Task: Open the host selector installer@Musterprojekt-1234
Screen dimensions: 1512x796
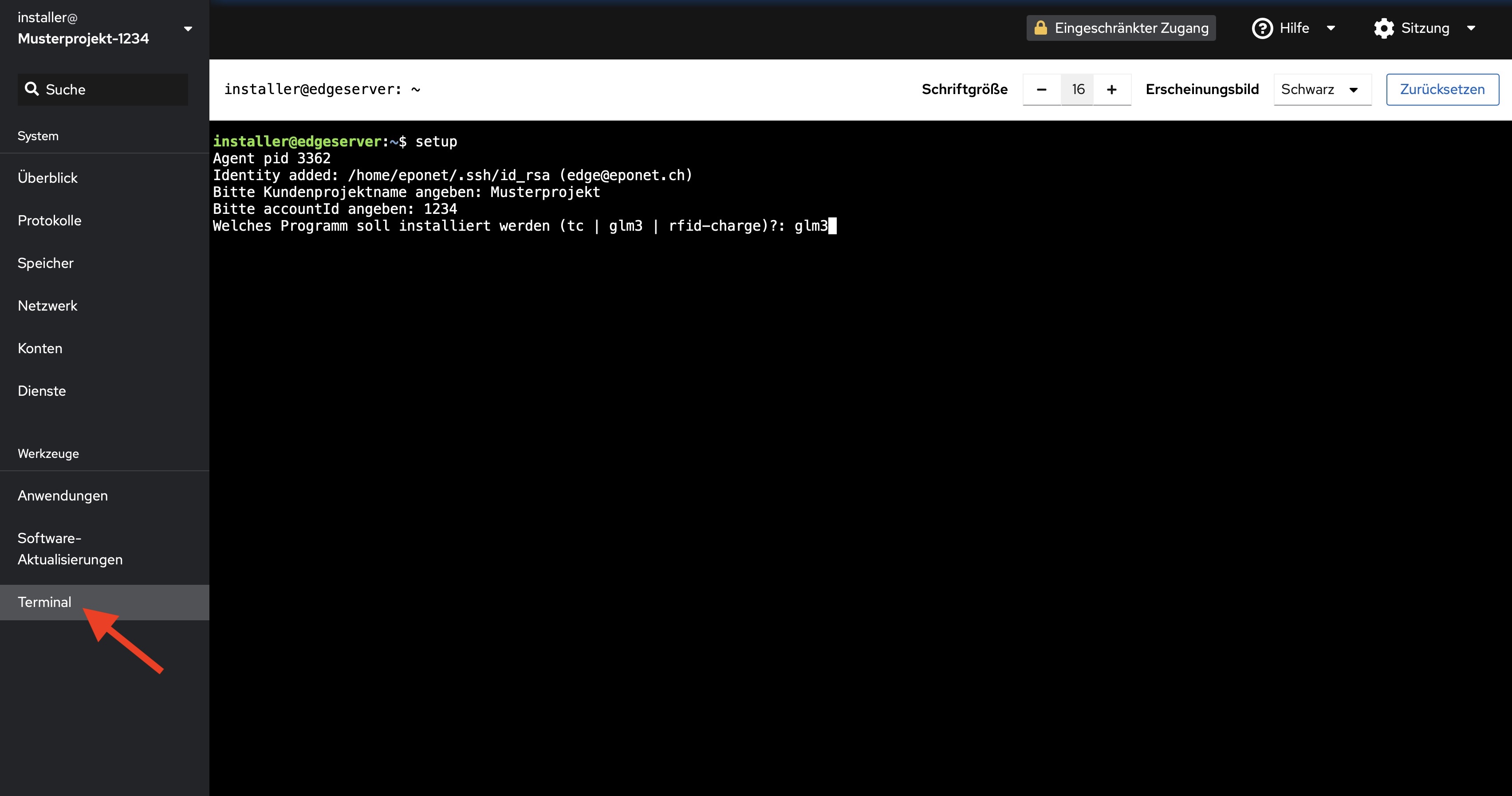Action: pos(104,28)
